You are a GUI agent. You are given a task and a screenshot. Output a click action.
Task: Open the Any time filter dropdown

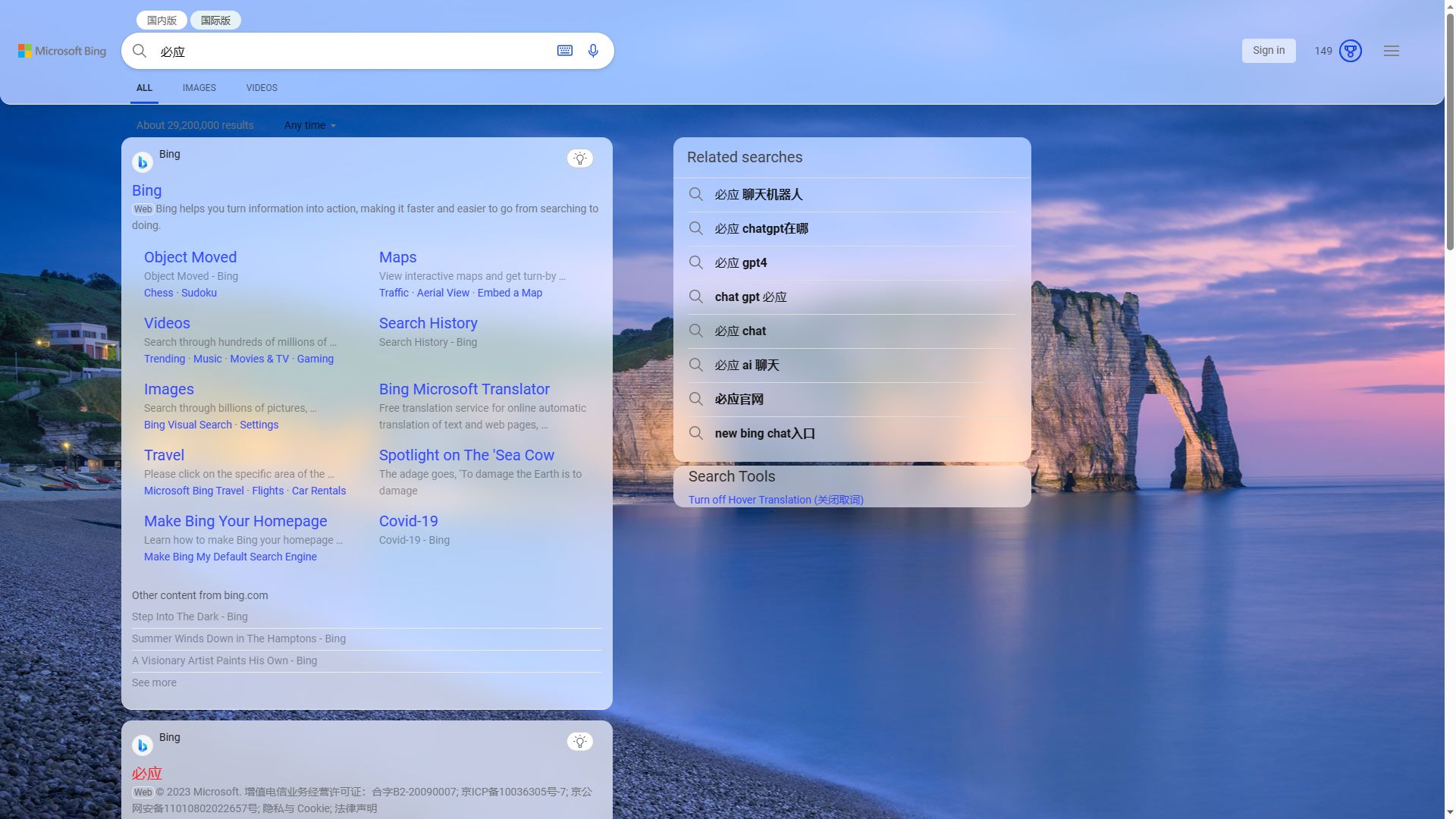pos(310,125)
